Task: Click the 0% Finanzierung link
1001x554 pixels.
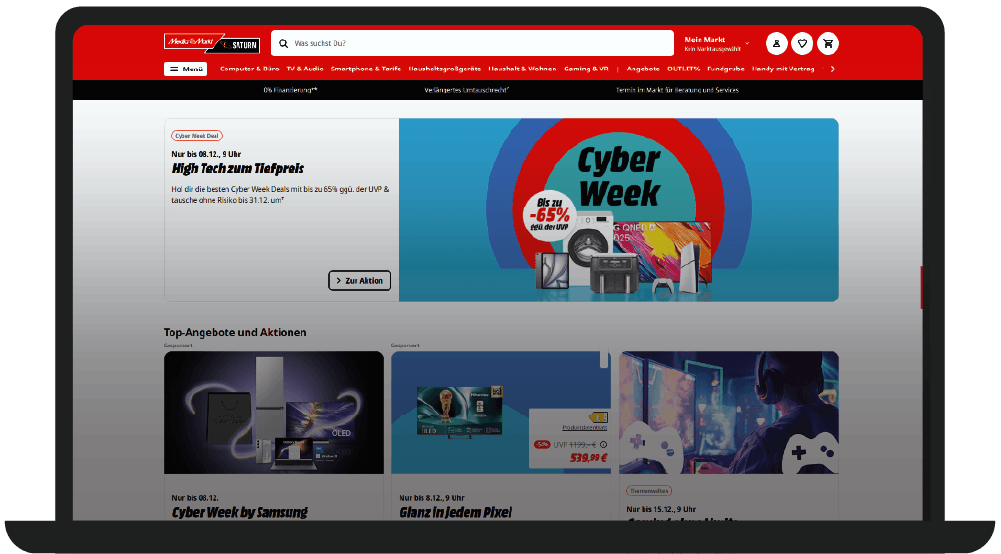Action: [x=290, y=90]
